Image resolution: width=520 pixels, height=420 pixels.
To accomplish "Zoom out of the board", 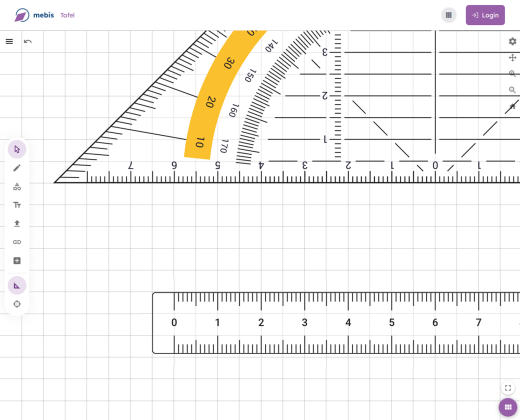I will click(512, 90).
